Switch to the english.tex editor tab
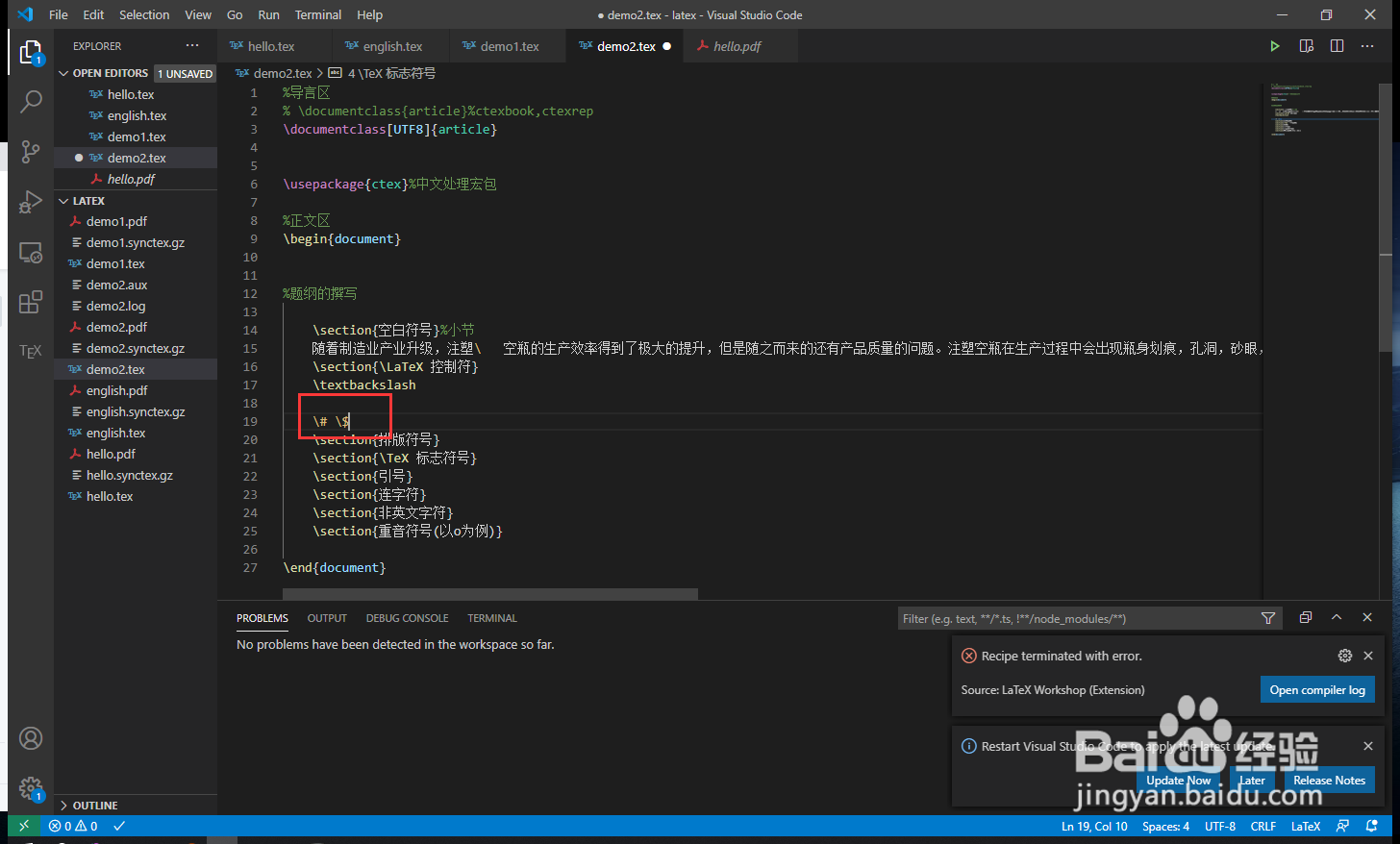The height and width of the screenshot is (844, 1400). pos(392,46)
